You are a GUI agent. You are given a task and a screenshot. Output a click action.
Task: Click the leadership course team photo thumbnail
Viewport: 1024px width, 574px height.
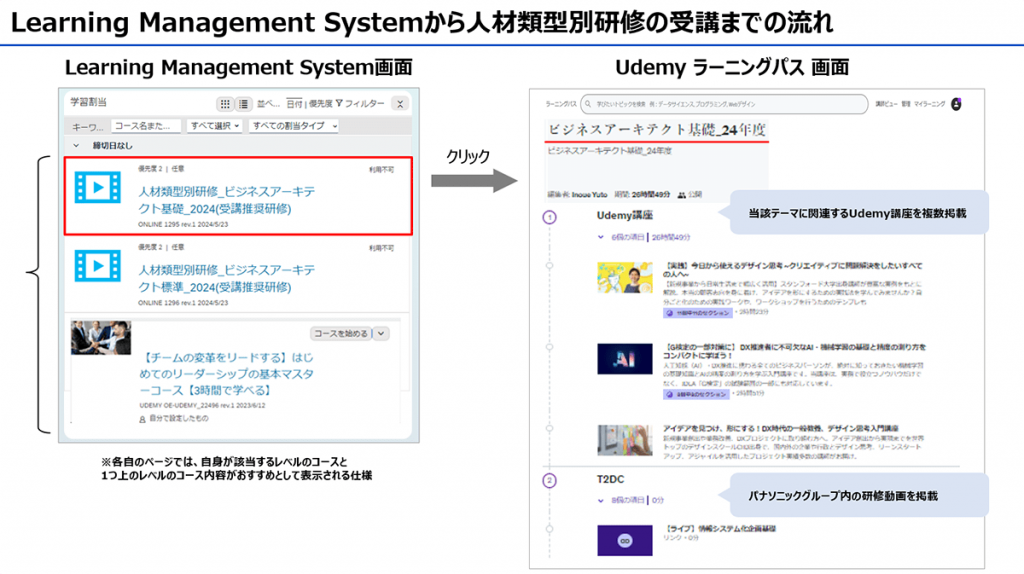[101, 338]
